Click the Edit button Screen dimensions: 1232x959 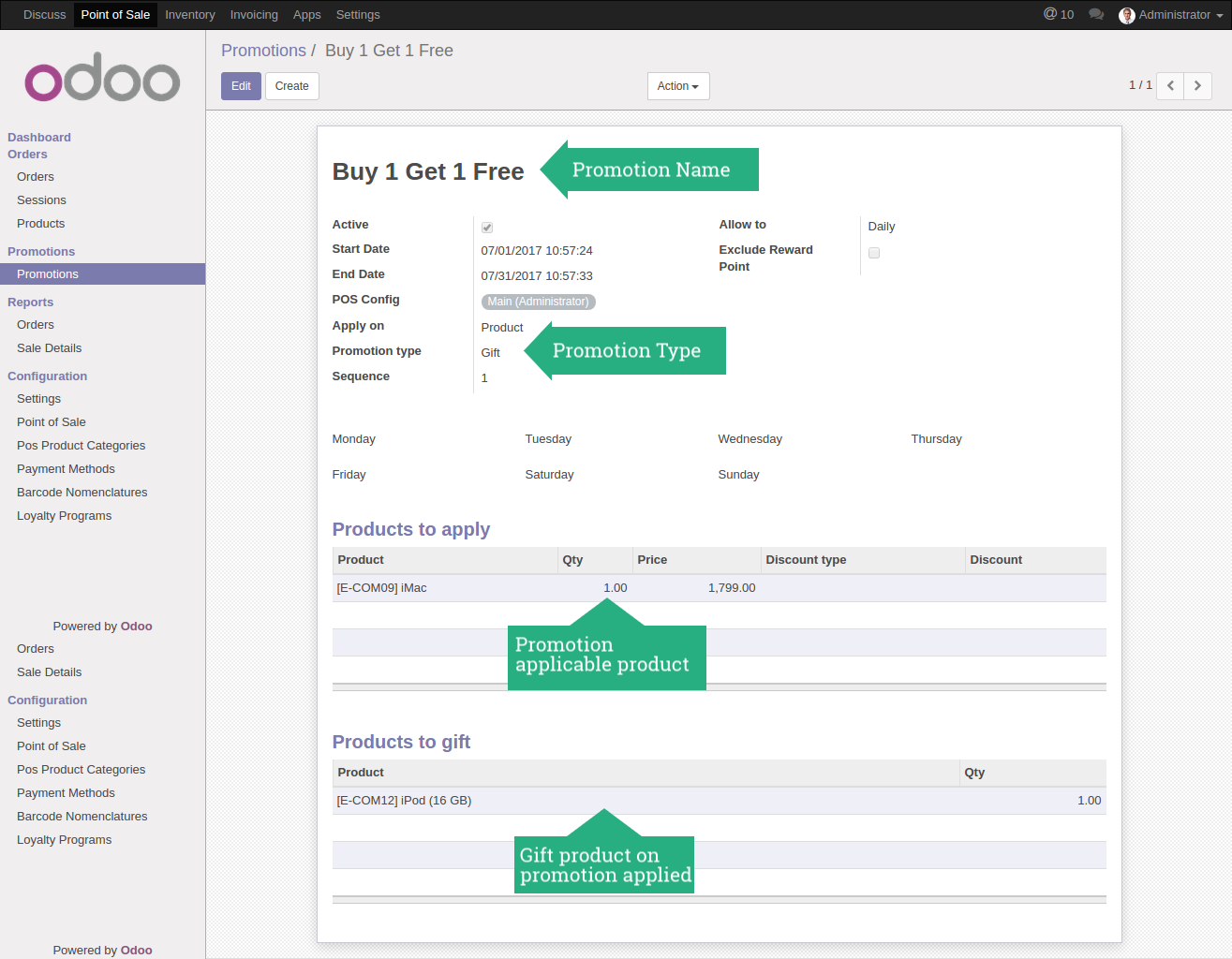pos(241,86)
